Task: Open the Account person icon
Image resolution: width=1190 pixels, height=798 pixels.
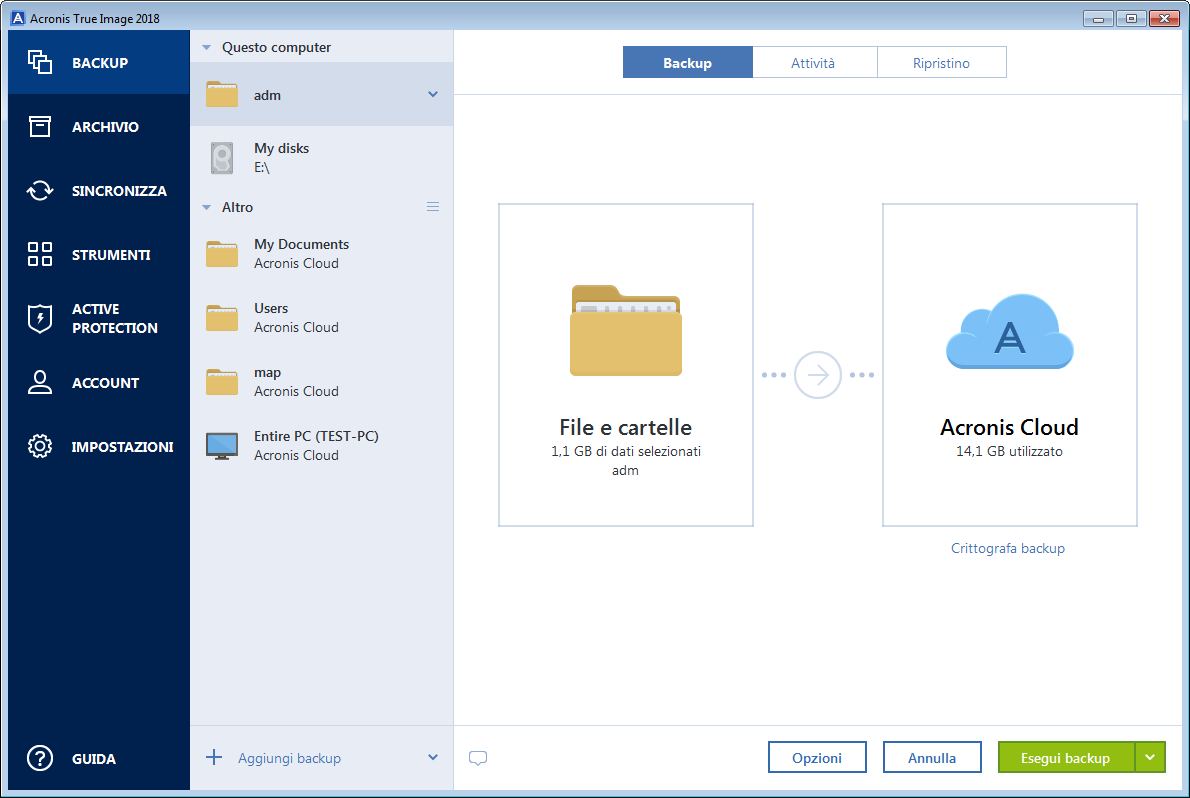Action: point(39,382)
